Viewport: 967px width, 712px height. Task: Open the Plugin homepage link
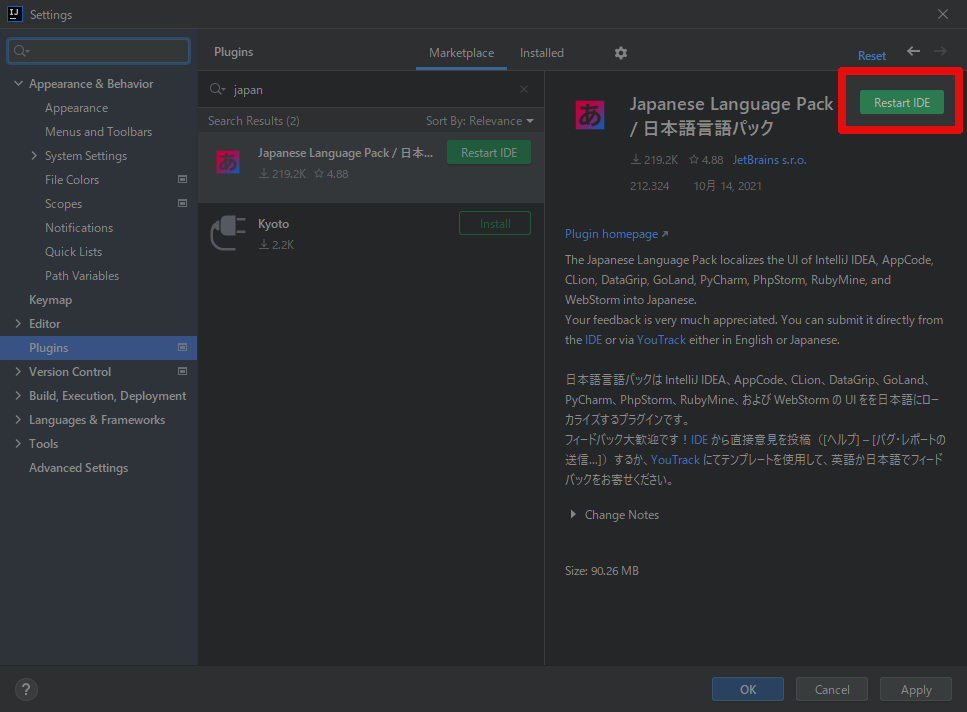(616, 234)
